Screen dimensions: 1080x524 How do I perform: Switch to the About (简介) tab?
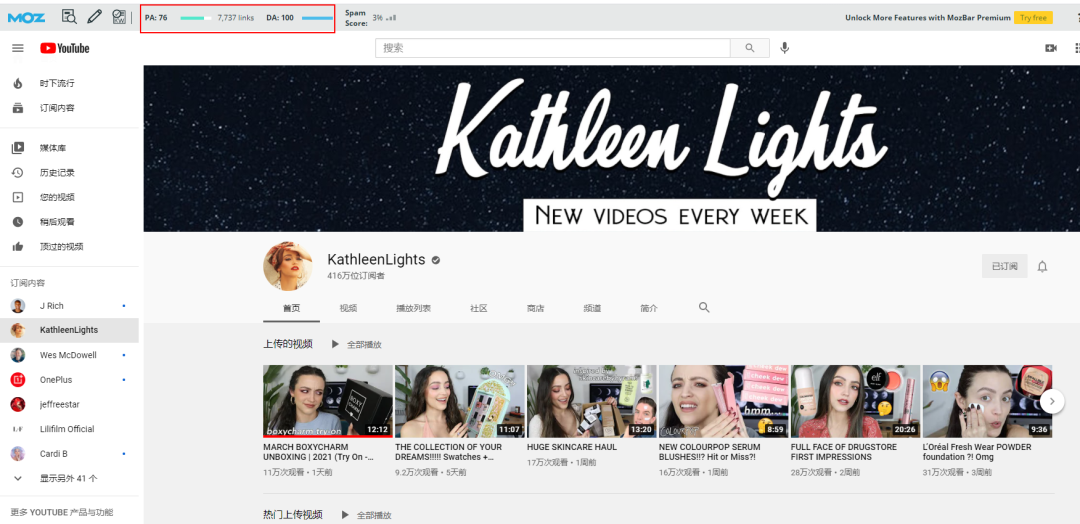click(648, 308)
